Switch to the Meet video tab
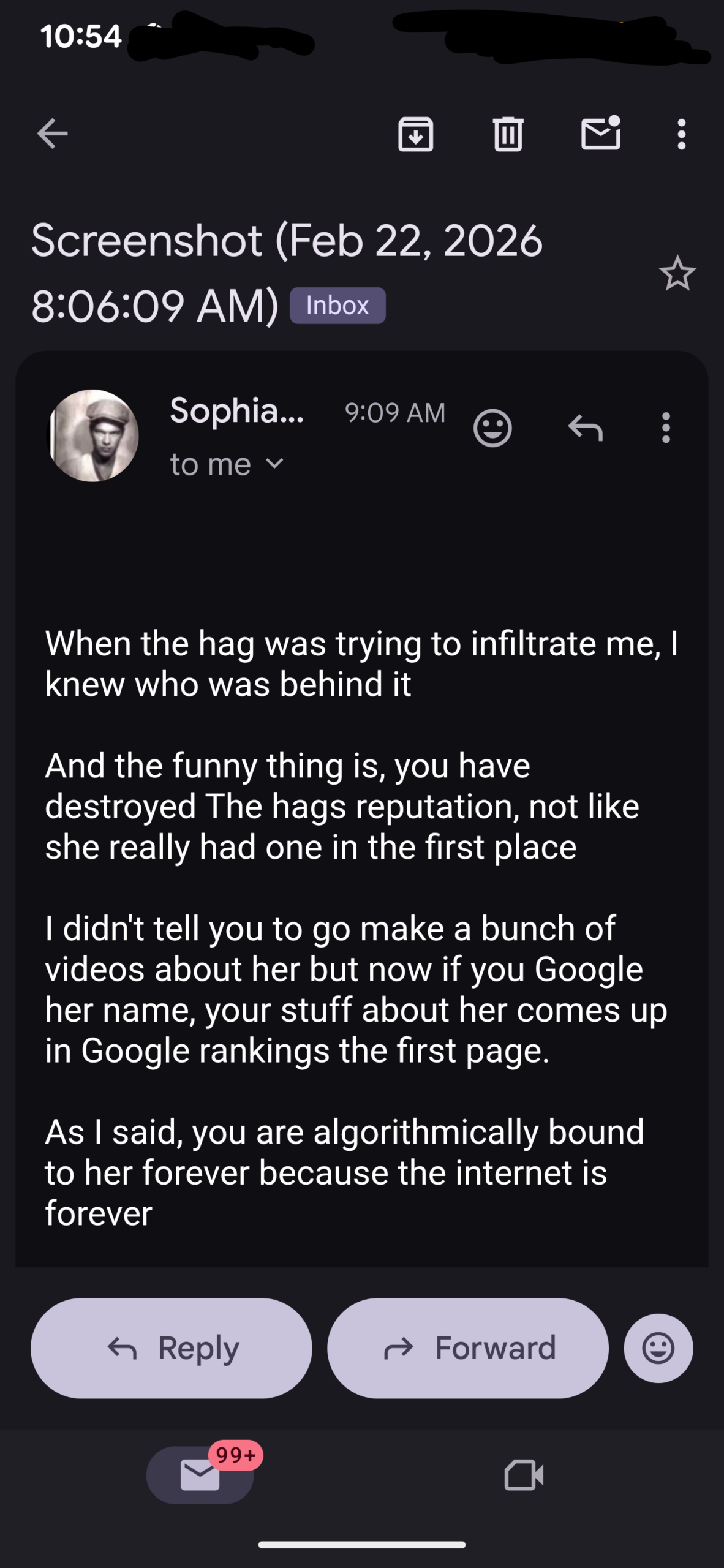This screenshot has width=724, height=1568. pyautogui.click(x=524, y=1474)
